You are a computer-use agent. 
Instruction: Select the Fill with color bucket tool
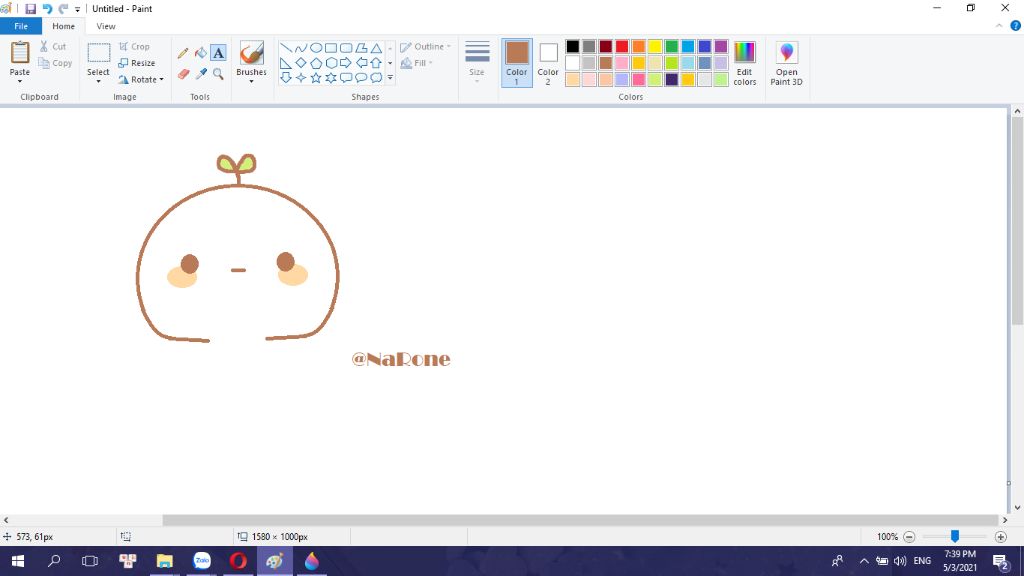click(x=200, y=53)
